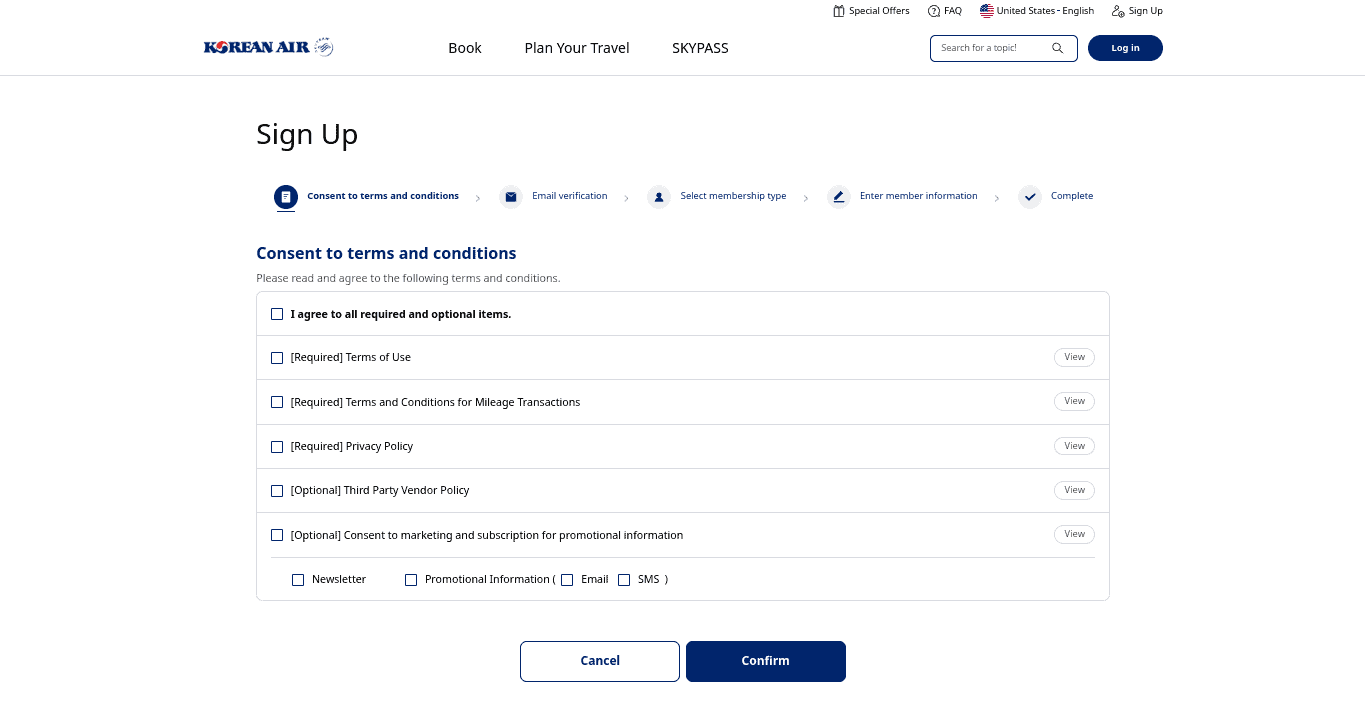The image size is (1365, 709).
Task: Check the Newsletter subscription box
Action: (298, 580)
